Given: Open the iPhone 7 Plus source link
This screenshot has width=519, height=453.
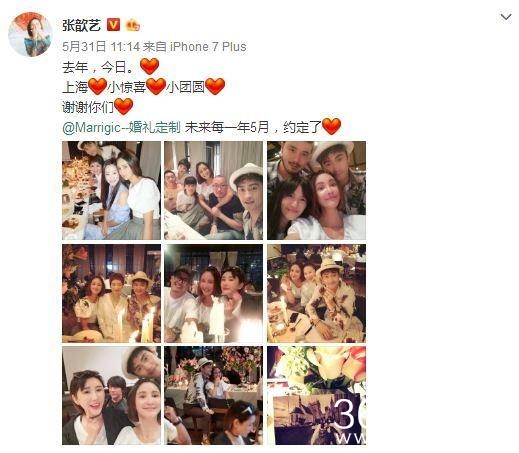Looking at the screenshot, I should [x=208, y=47].
